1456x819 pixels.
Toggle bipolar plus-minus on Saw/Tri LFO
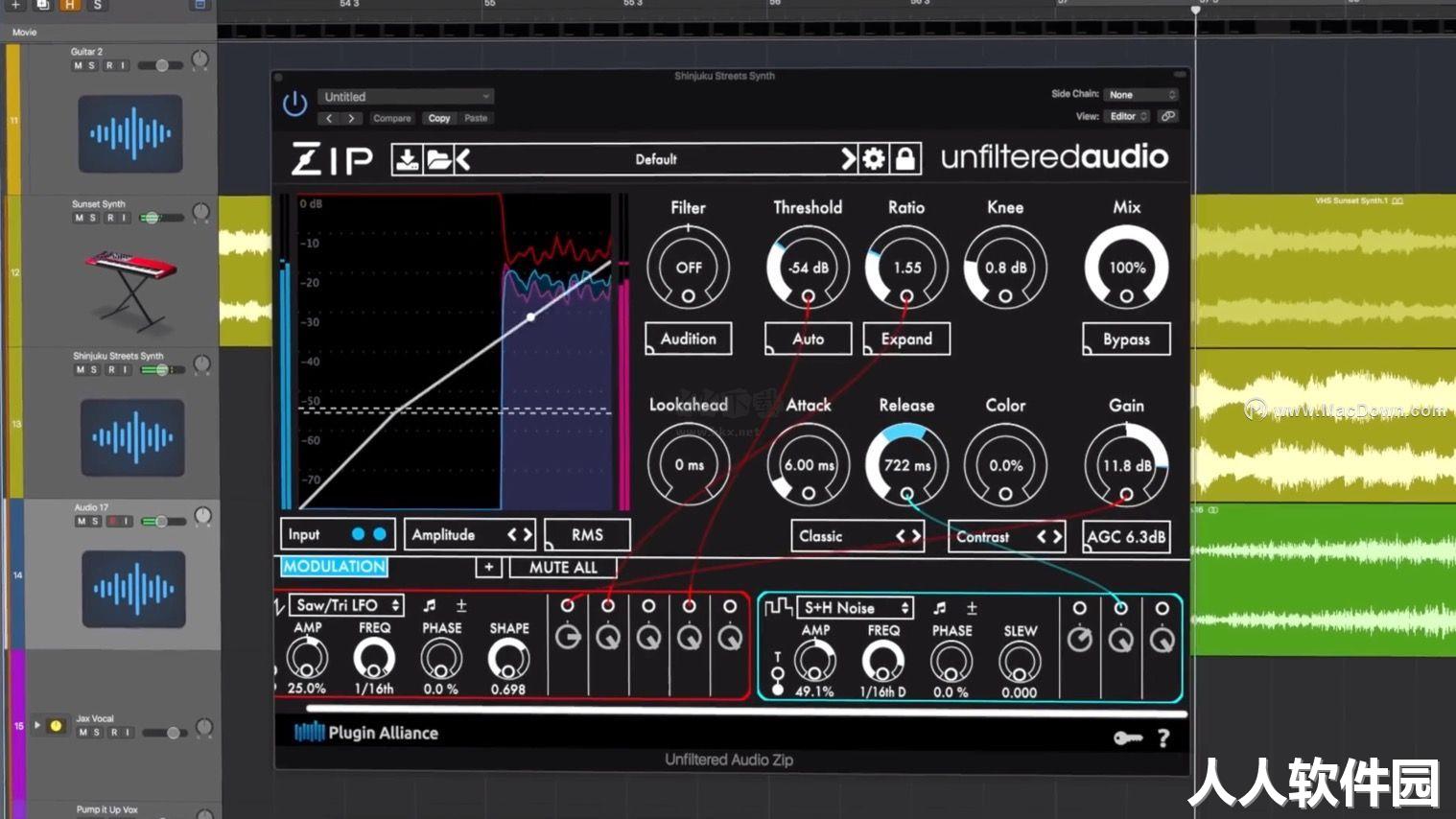pos(461,605)
